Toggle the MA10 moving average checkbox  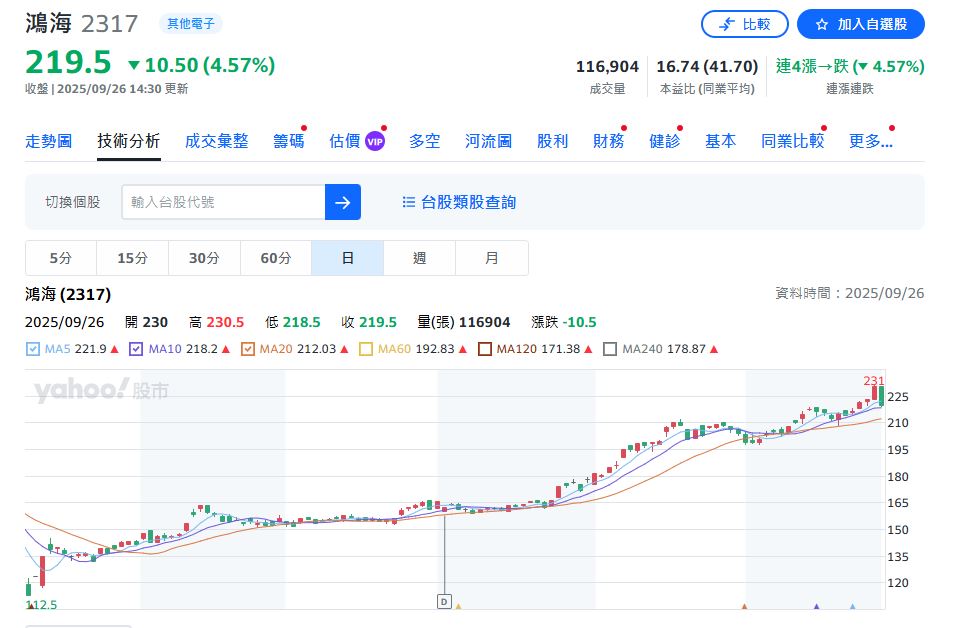point(136,349)
